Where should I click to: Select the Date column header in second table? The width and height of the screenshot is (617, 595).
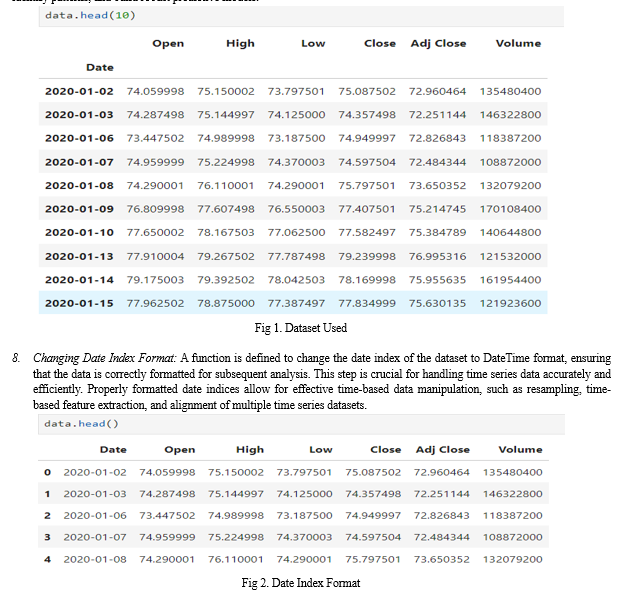[113, 450]
